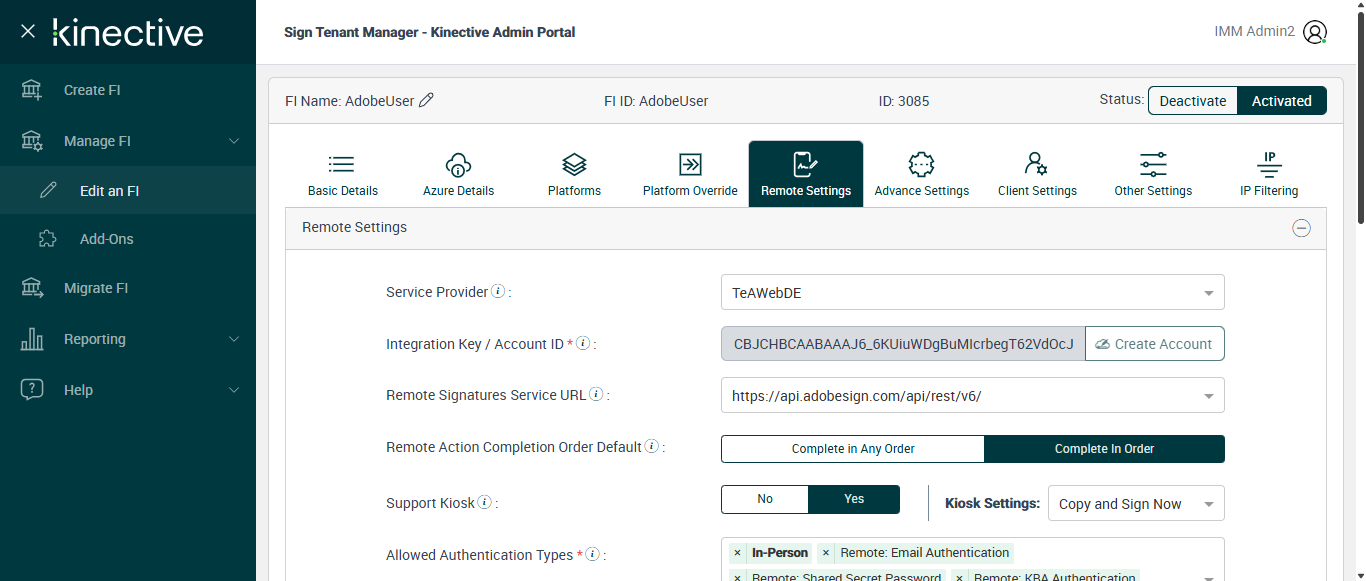Click the Azure Details cloud icon
1366x581 pixels.
[458, 164]
